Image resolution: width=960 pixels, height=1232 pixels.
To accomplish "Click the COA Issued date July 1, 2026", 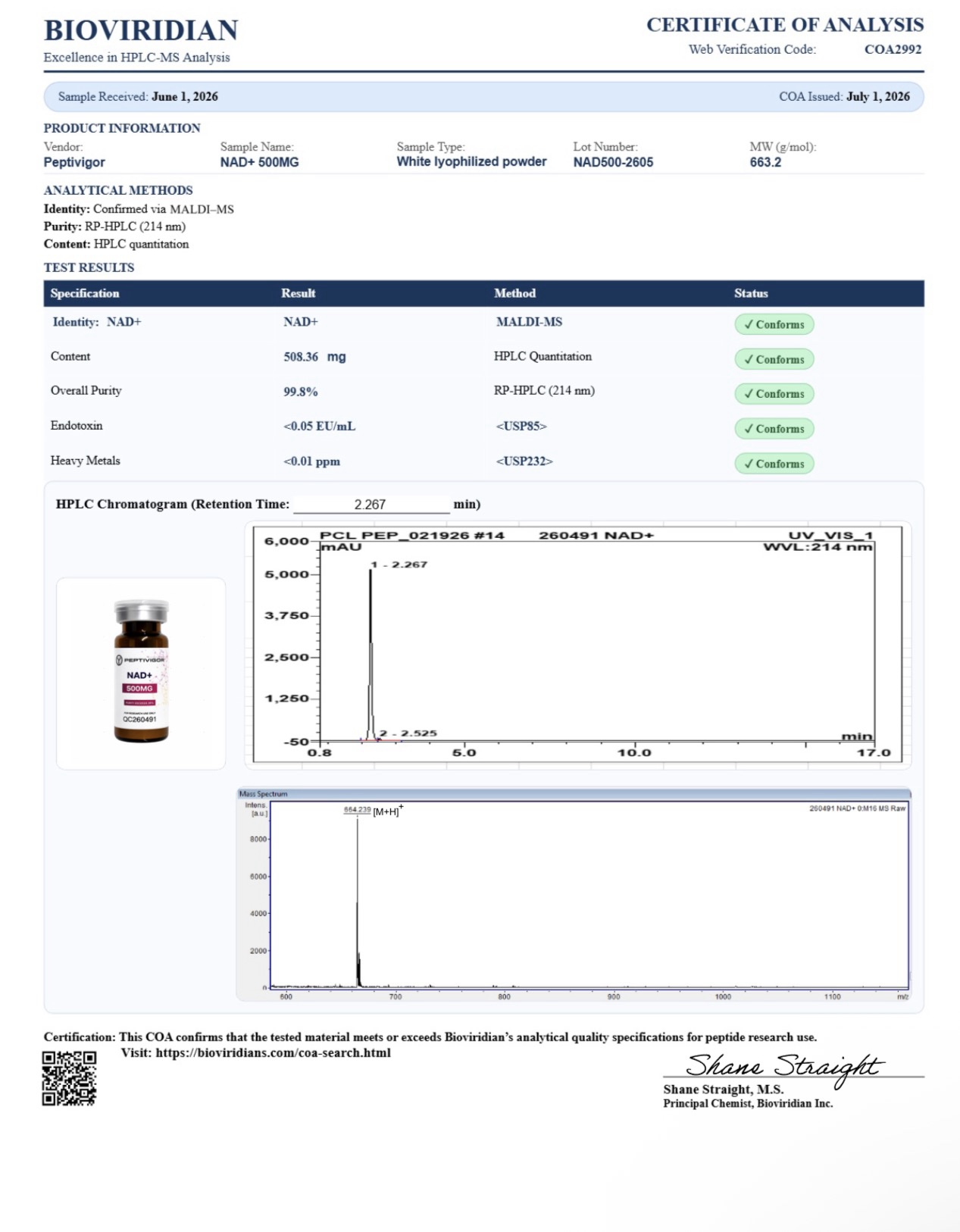I will [878, 97].
